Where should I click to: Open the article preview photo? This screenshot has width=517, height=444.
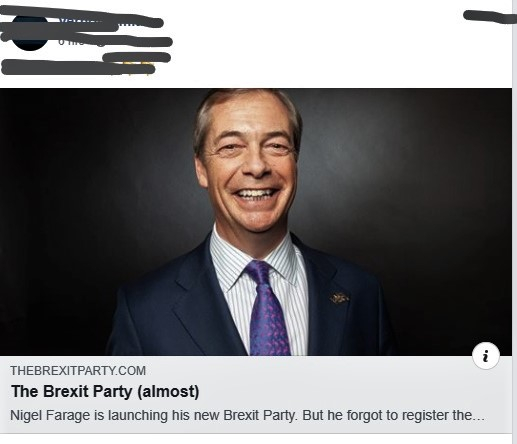(256, 222)
